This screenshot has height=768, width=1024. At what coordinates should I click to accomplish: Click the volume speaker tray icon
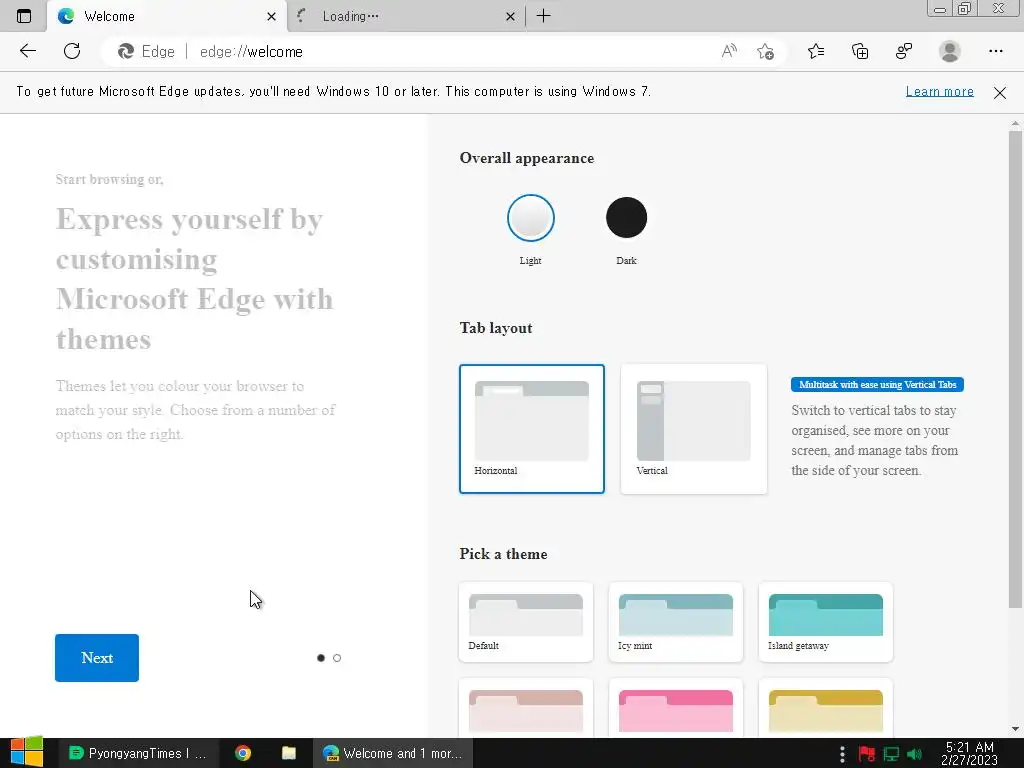click(914, 754)
